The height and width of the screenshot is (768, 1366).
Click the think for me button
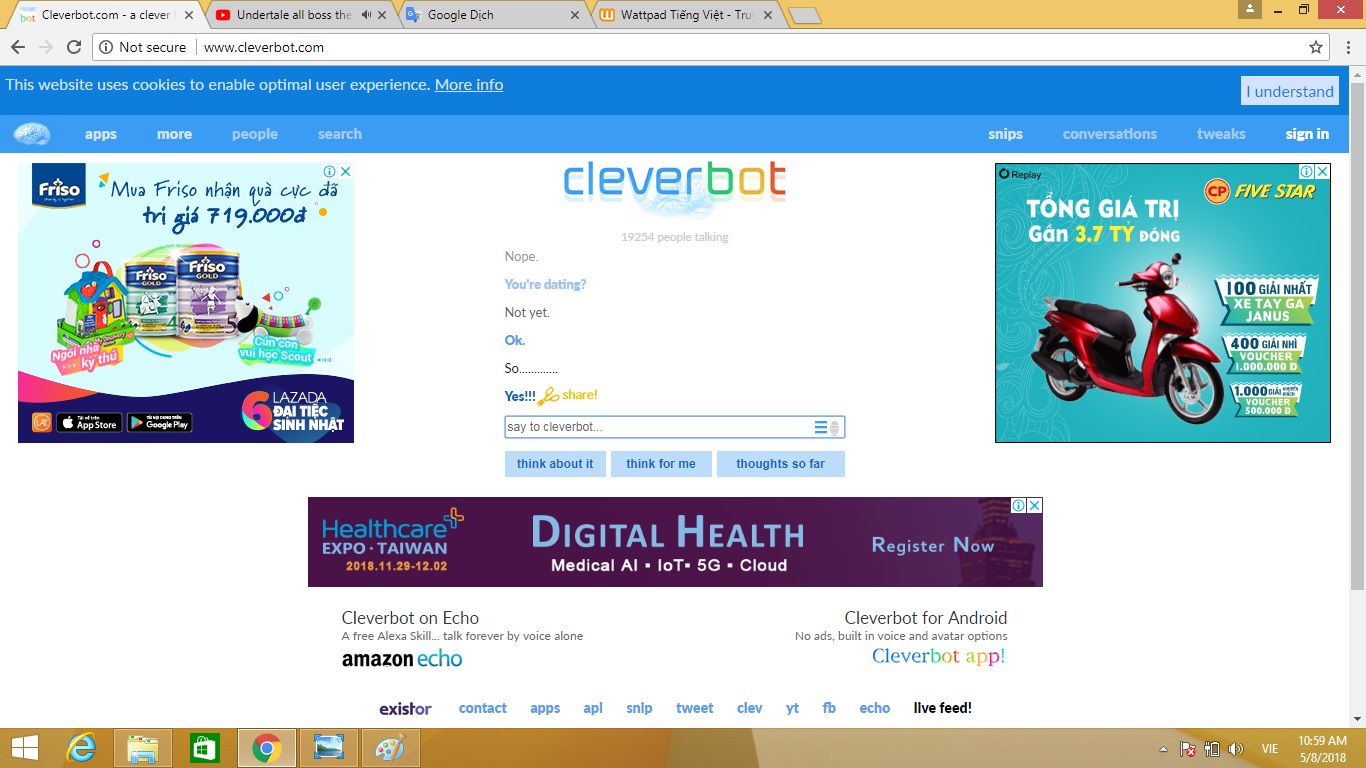tap(661, 464)
